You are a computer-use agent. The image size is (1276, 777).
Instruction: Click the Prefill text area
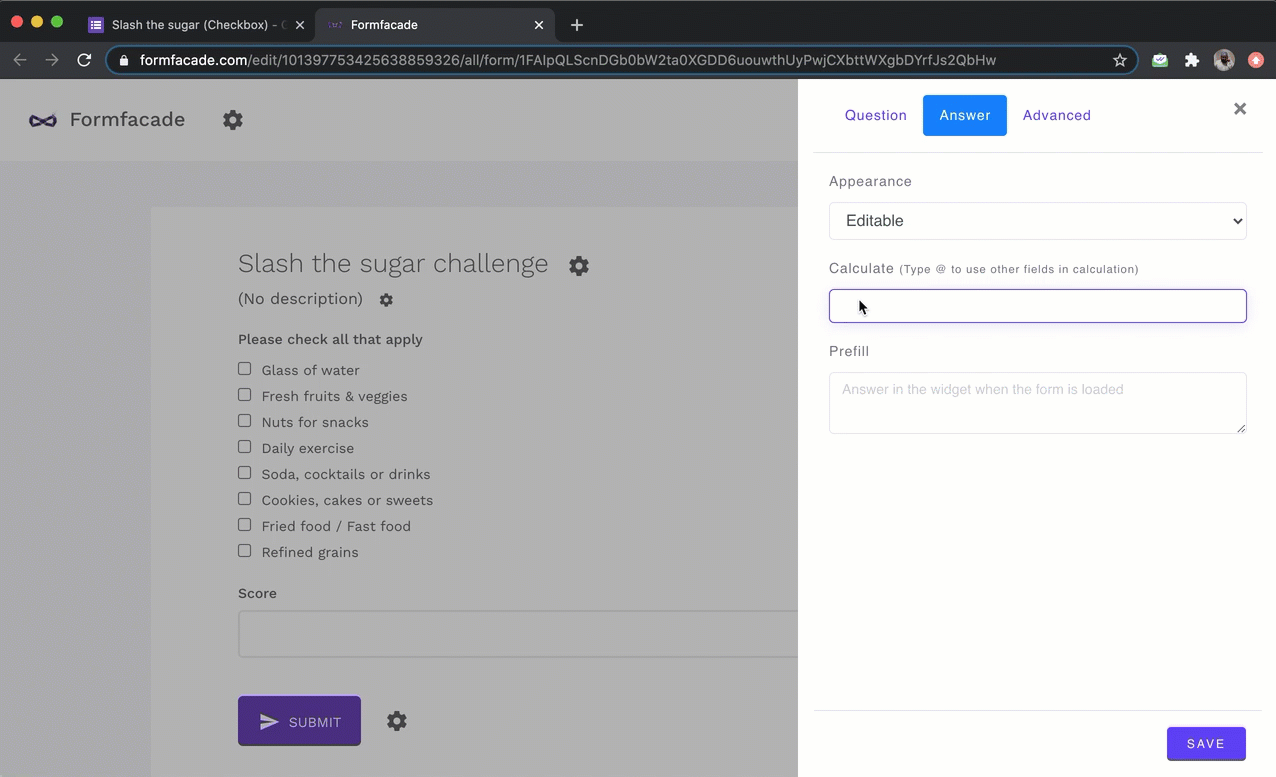pyautogui.click(x=1037, y=403)
